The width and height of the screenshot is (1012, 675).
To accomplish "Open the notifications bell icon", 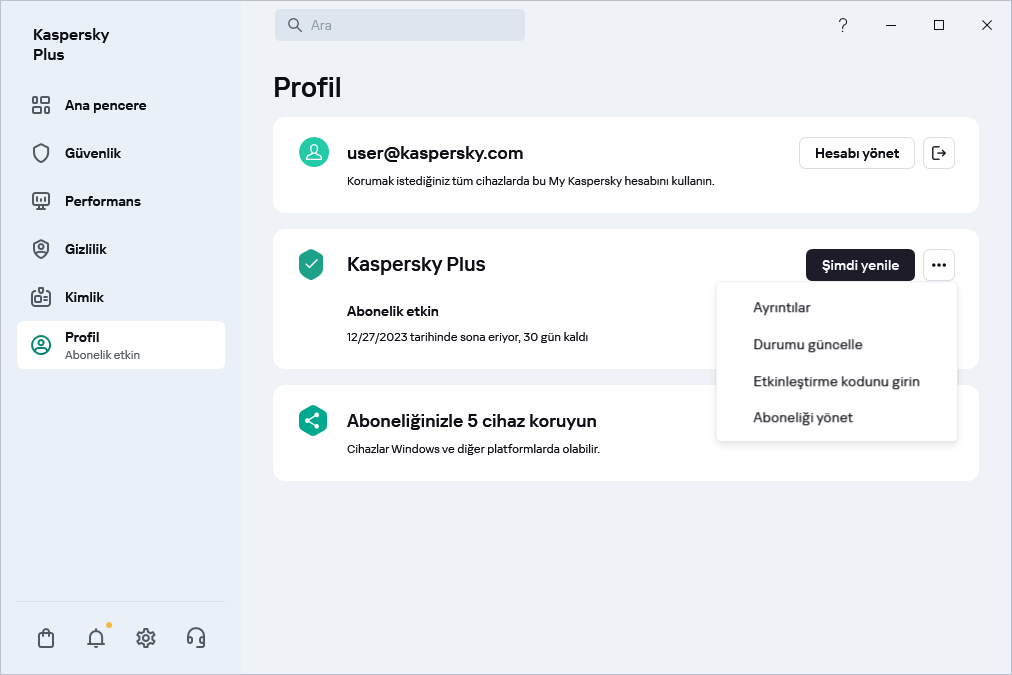I will [96, 638].
